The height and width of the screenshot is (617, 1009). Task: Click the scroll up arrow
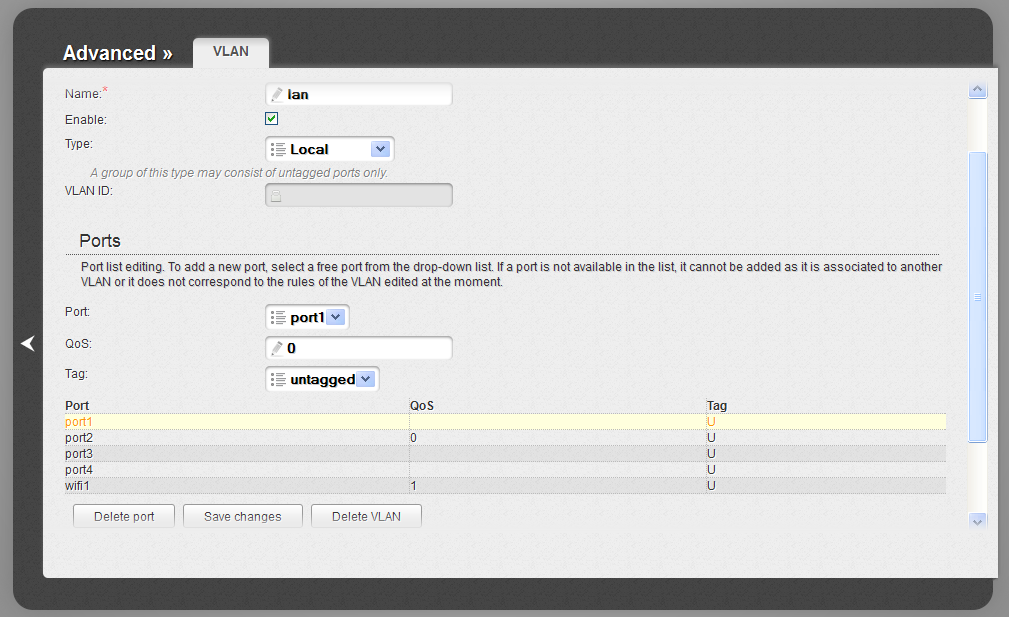click(977, 90)
